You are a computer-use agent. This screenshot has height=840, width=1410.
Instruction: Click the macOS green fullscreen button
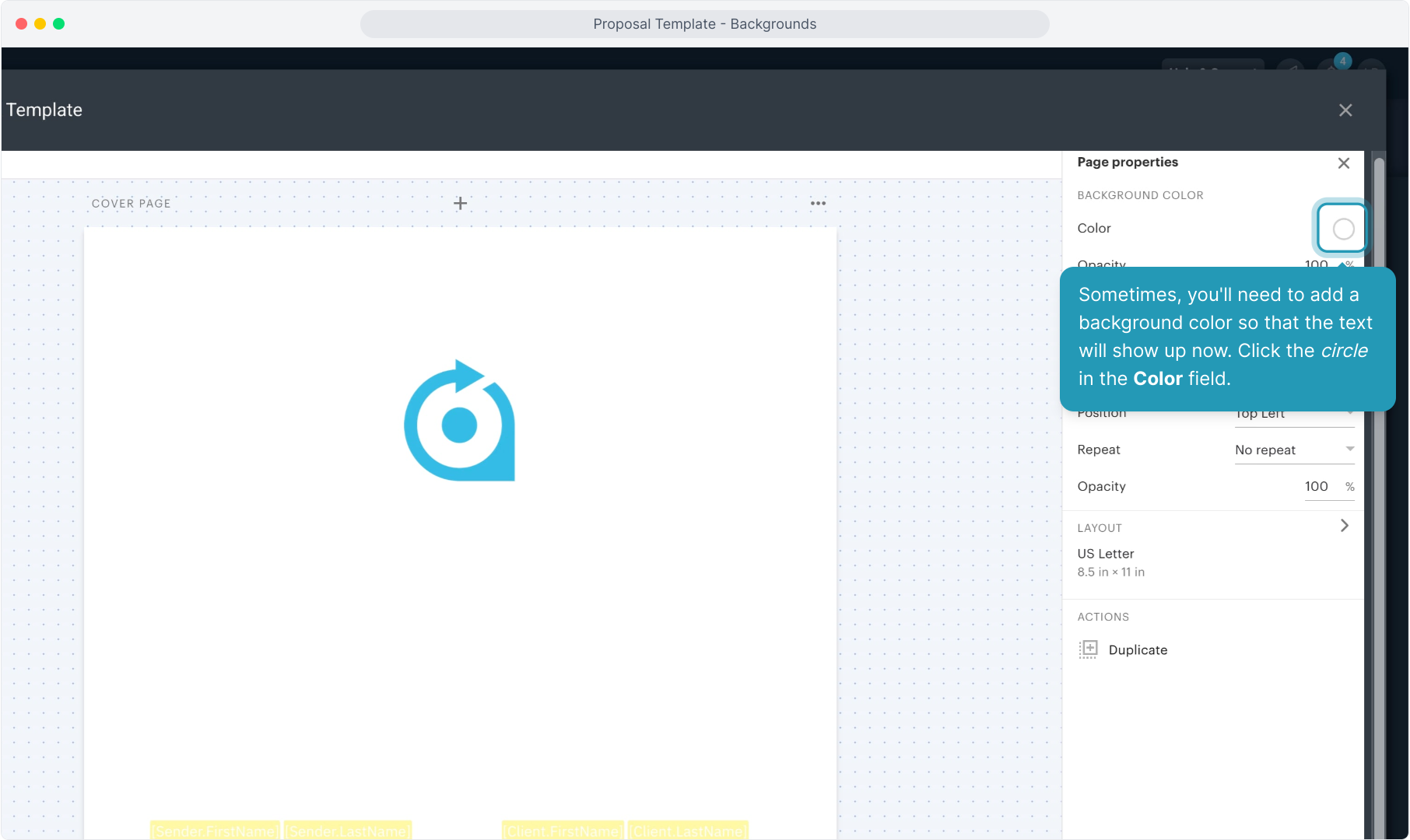(58, 24)
